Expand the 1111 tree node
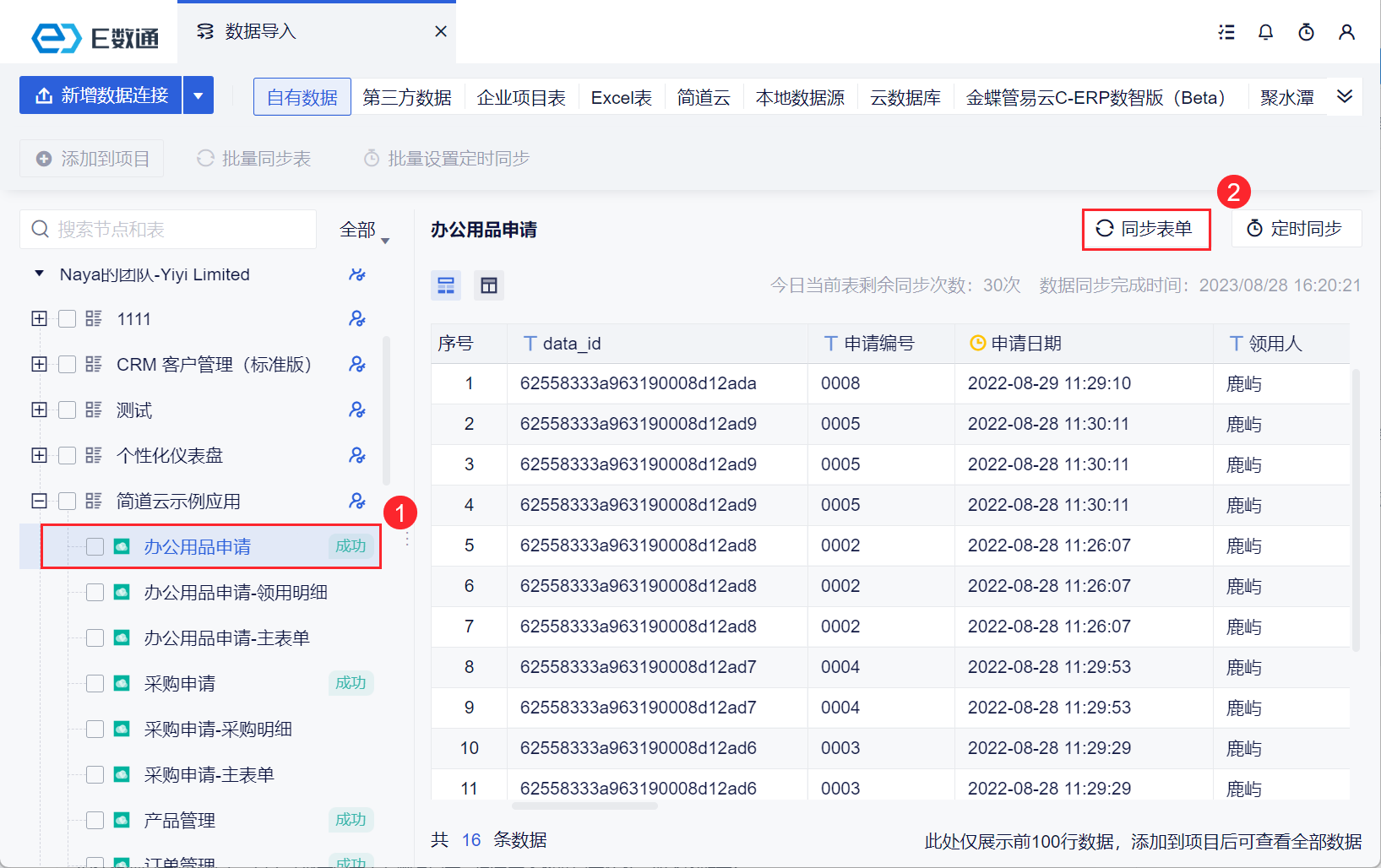 click(x=39, y=319)
